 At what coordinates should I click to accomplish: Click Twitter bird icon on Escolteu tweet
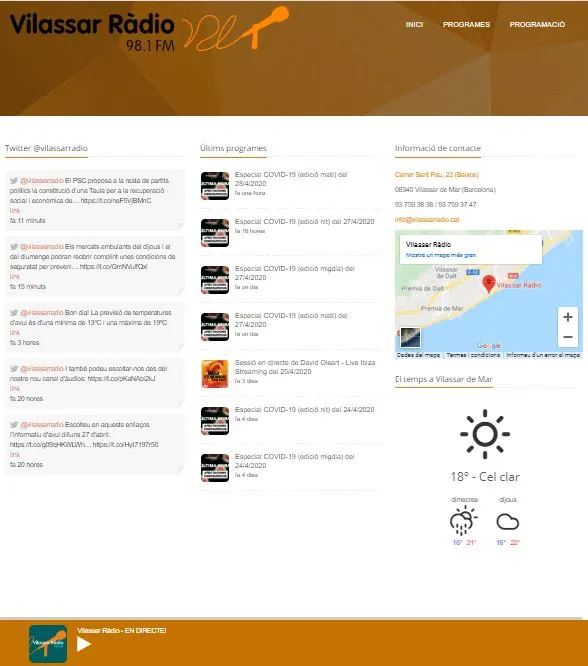click(14, 425)
